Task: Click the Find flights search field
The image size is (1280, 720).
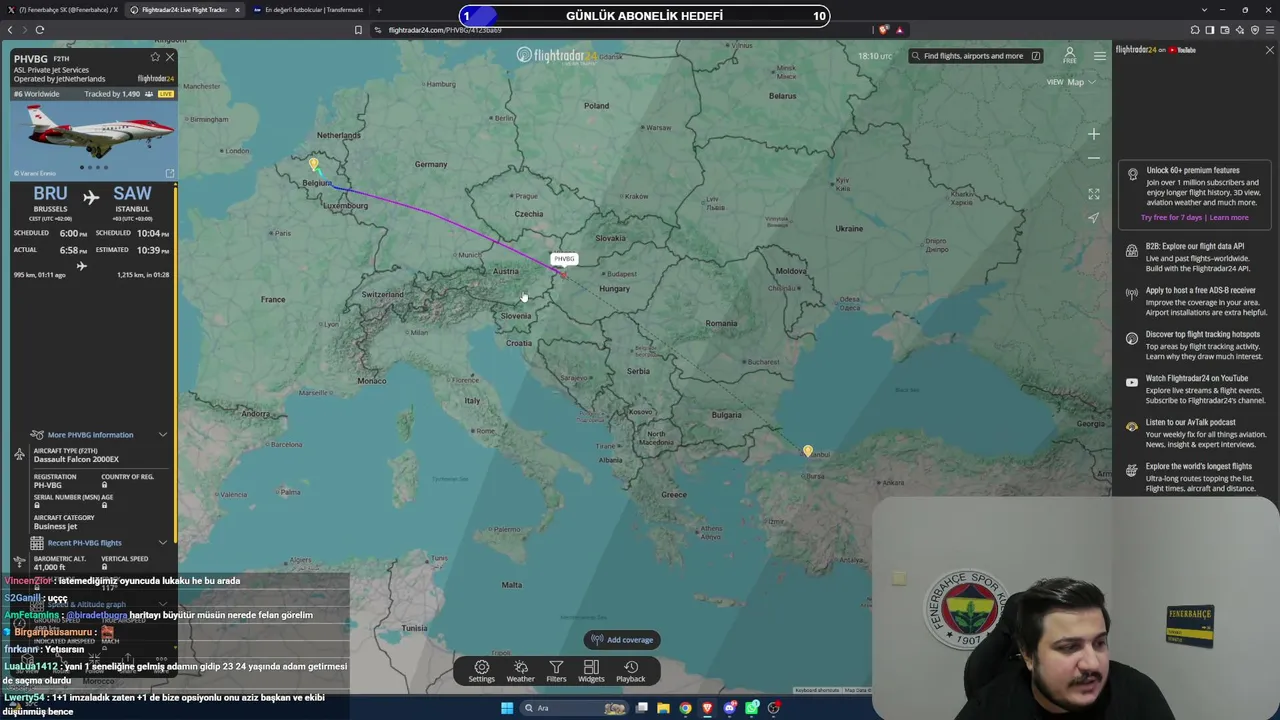Action: [975, 56]
